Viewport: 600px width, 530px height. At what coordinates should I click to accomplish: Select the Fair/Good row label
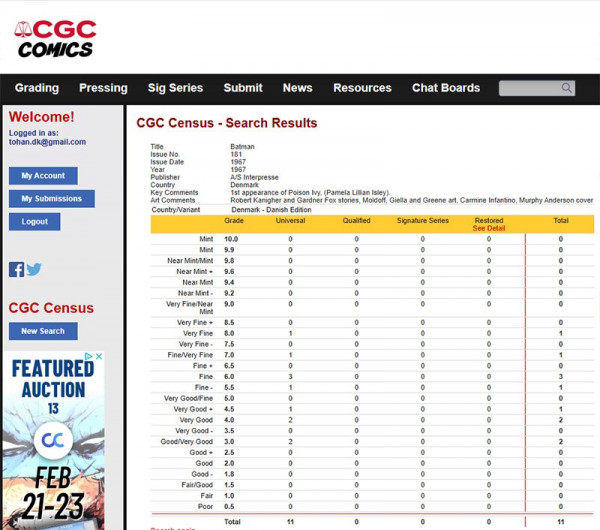(x=197, y=485)
